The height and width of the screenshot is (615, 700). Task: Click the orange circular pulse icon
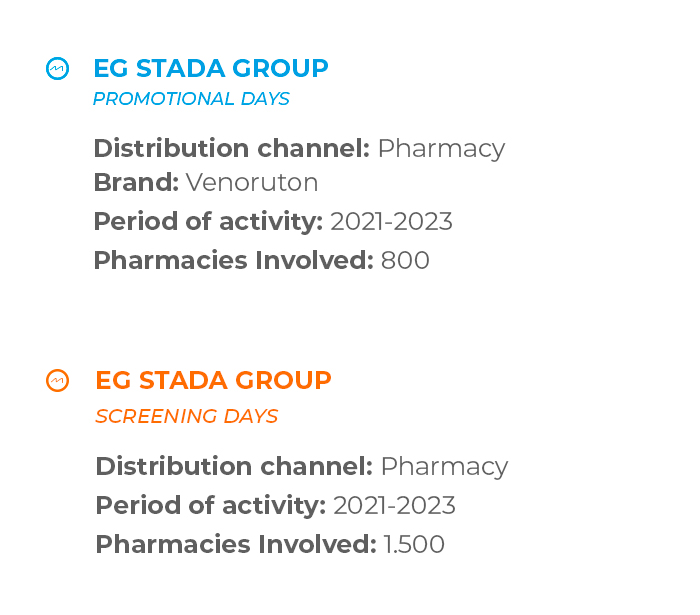58,381
